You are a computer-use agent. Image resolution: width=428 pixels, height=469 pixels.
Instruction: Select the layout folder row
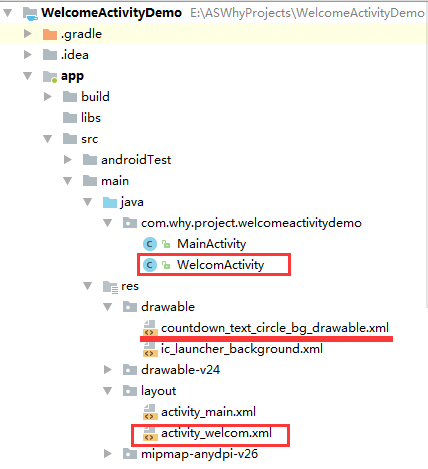coord(214,391)
